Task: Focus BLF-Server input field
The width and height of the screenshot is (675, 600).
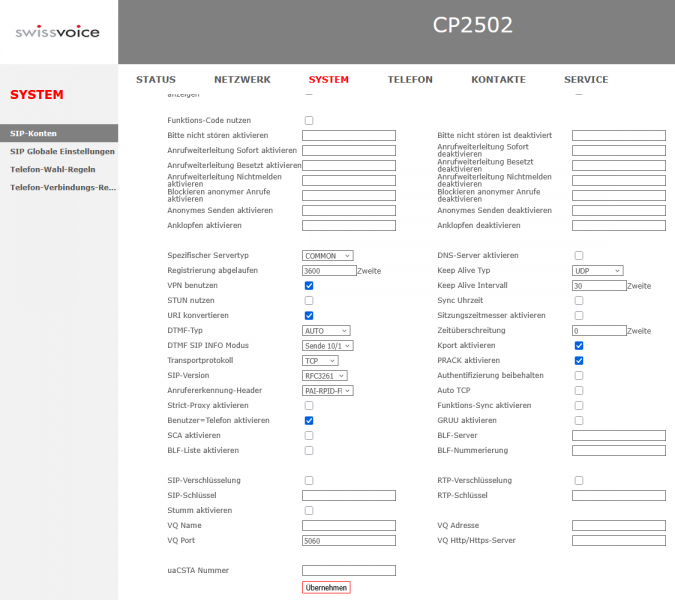Action: tap(619, 436)
